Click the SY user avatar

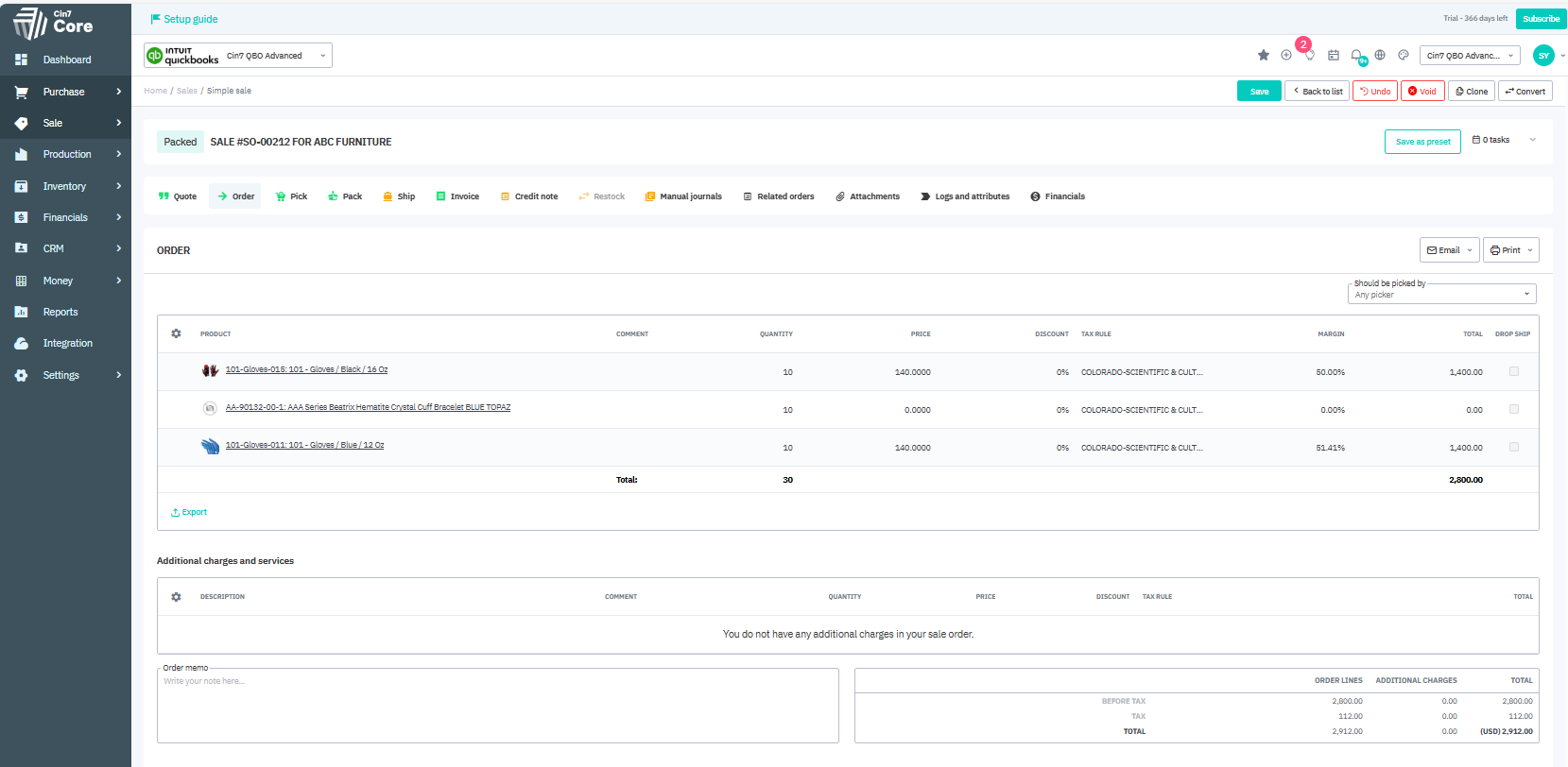(x=1542, y=56)
